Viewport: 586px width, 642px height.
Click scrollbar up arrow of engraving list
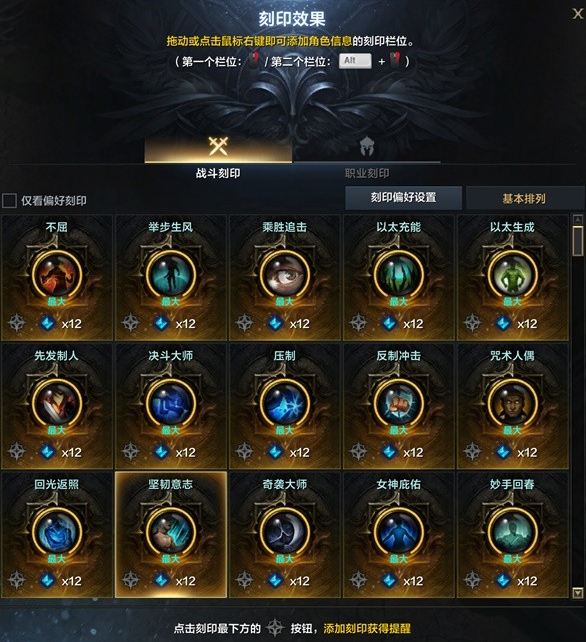click(x=577, y=220)
